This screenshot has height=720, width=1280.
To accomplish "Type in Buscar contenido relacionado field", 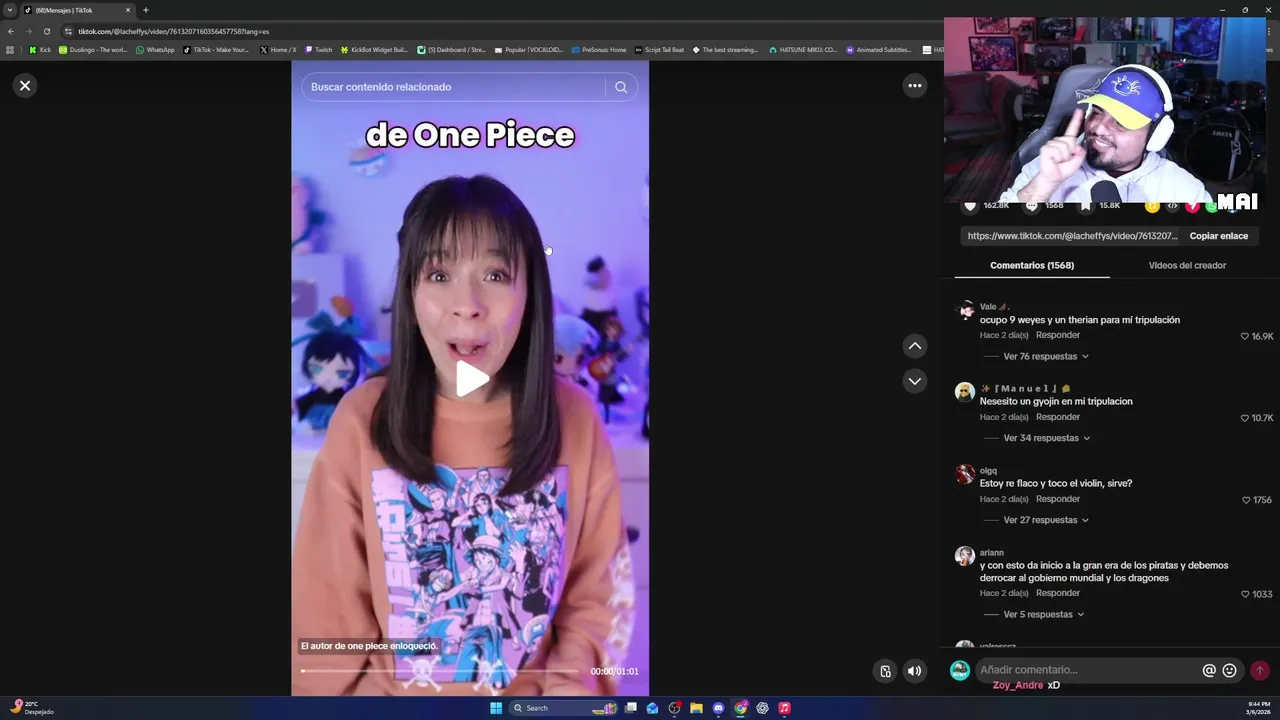I will click(455, 87).
